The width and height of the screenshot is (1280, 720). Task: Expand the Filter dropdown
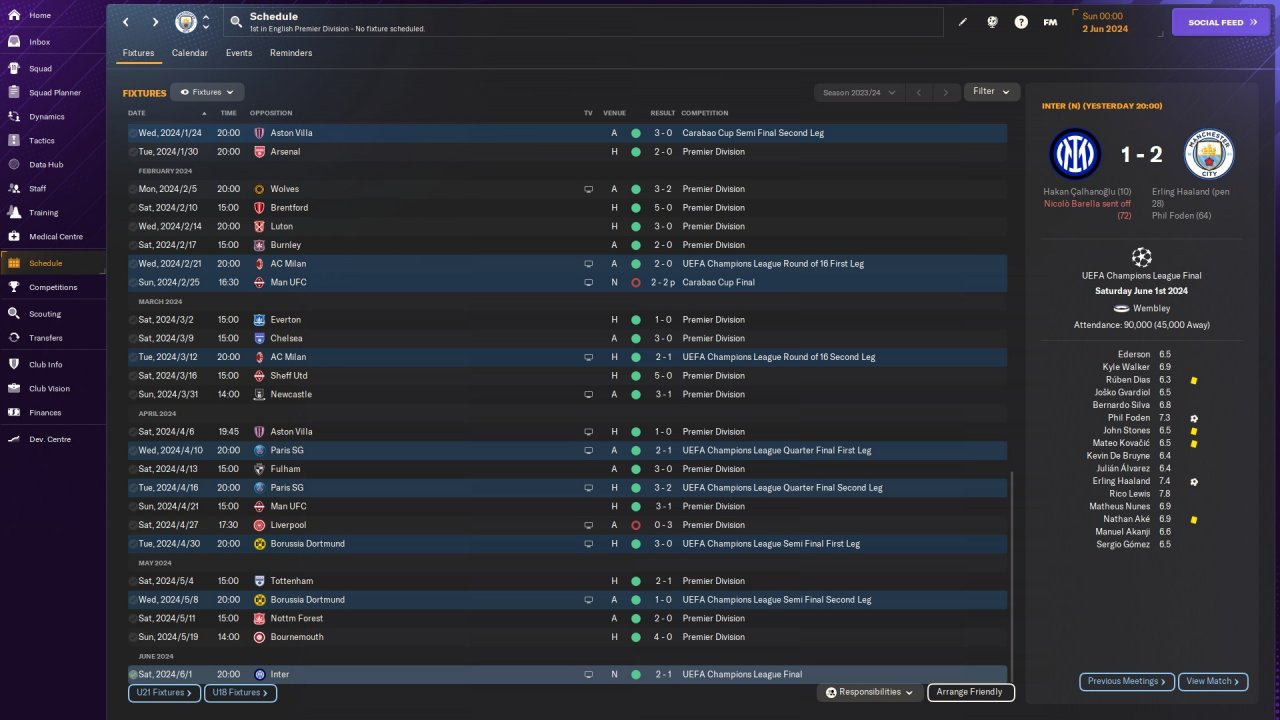[x=991, y=92]
